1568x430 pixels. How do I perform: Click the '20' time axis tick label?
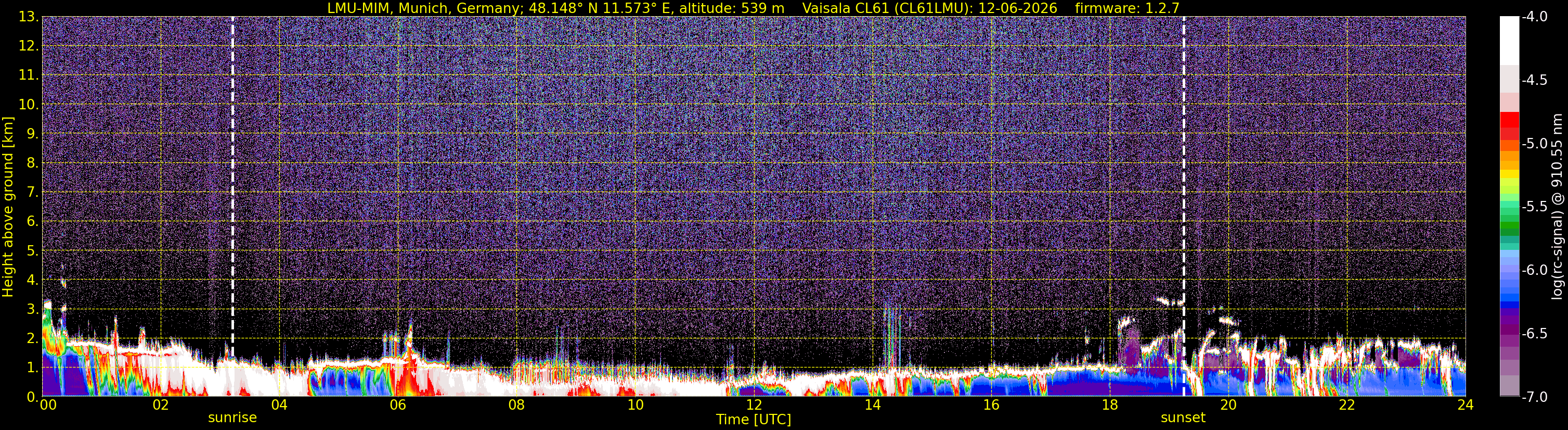1228,405
